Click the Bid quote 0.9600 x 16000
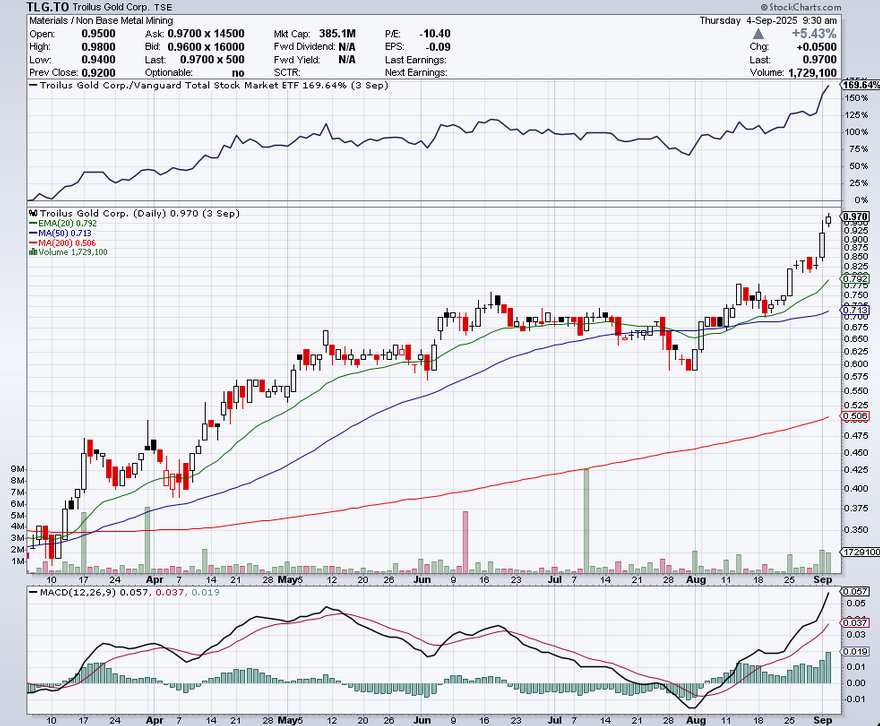 [206, 47]
